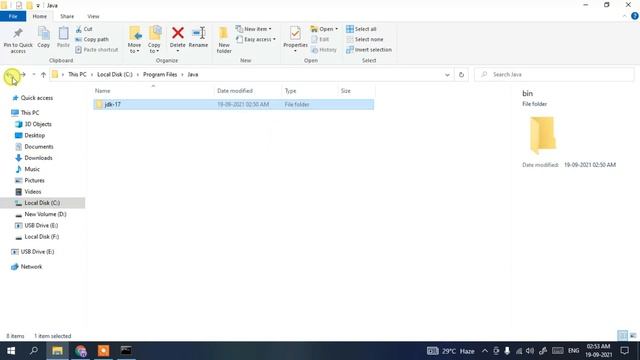Click the Edit ribbon button
640x360 pixels.
320,39
